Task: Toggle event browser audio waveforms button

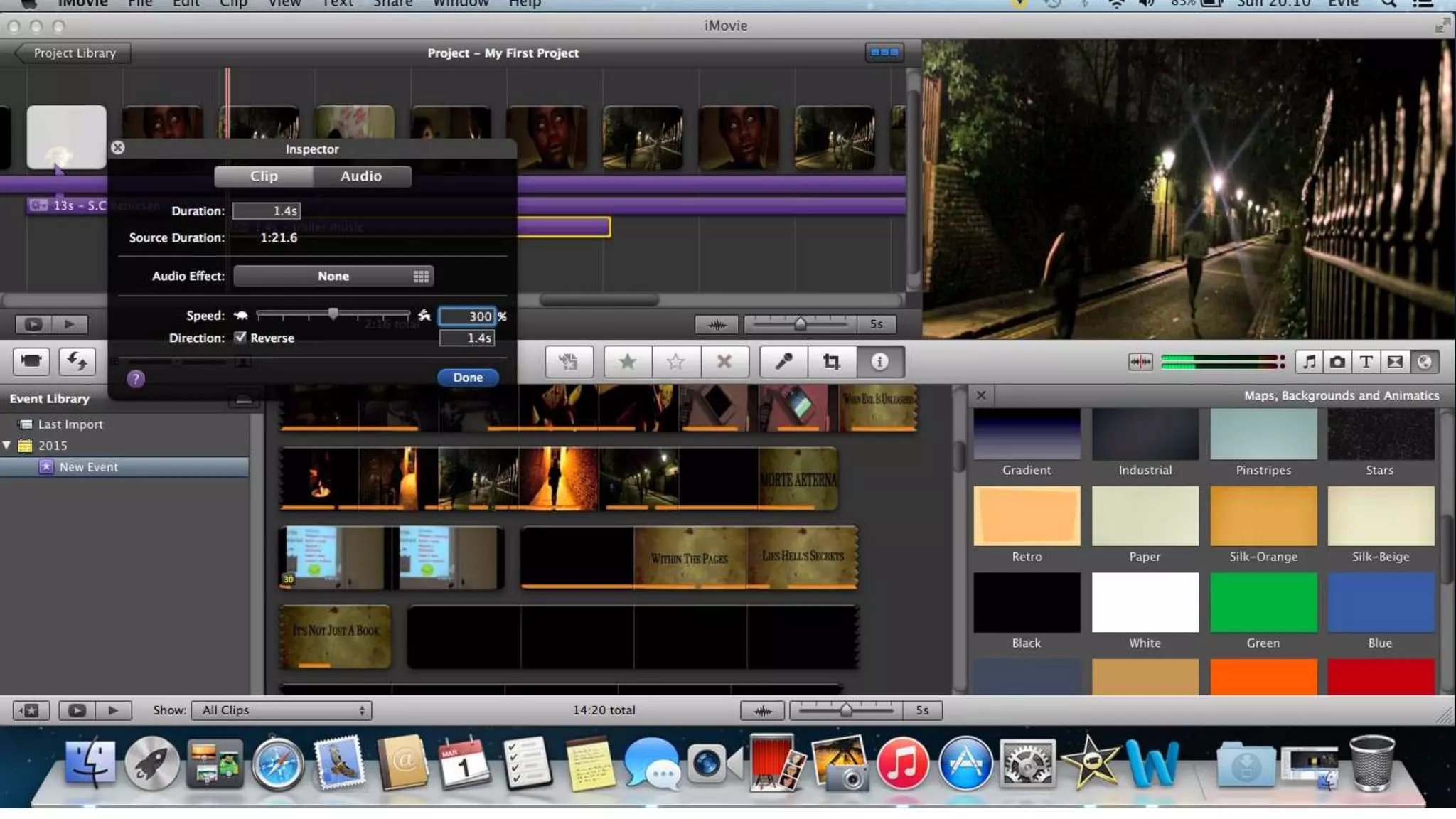Action: point(762,710)
